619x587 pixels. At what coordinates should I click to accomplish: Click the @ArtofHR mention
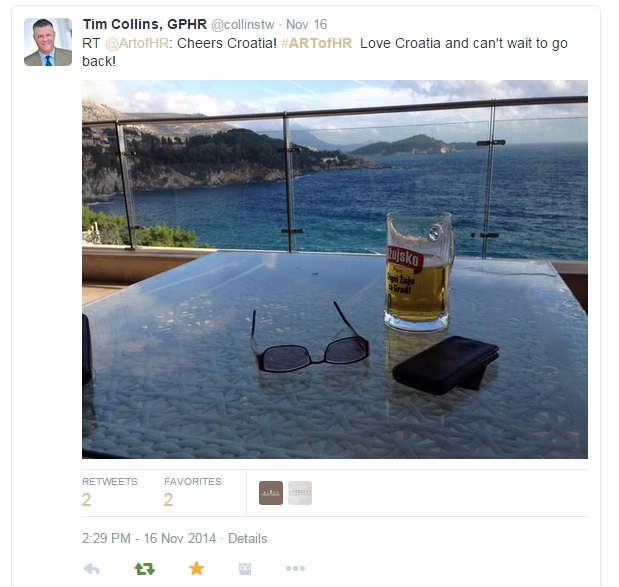tap(137, 43)
